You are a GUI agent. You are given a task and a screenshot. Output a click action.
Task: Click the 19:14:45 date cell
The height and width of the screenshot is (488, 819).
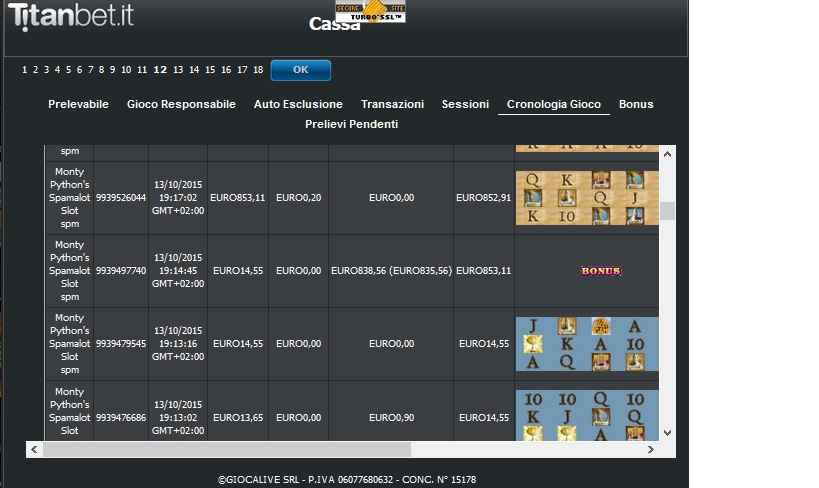pyautogui.click(x=178, y=271)
